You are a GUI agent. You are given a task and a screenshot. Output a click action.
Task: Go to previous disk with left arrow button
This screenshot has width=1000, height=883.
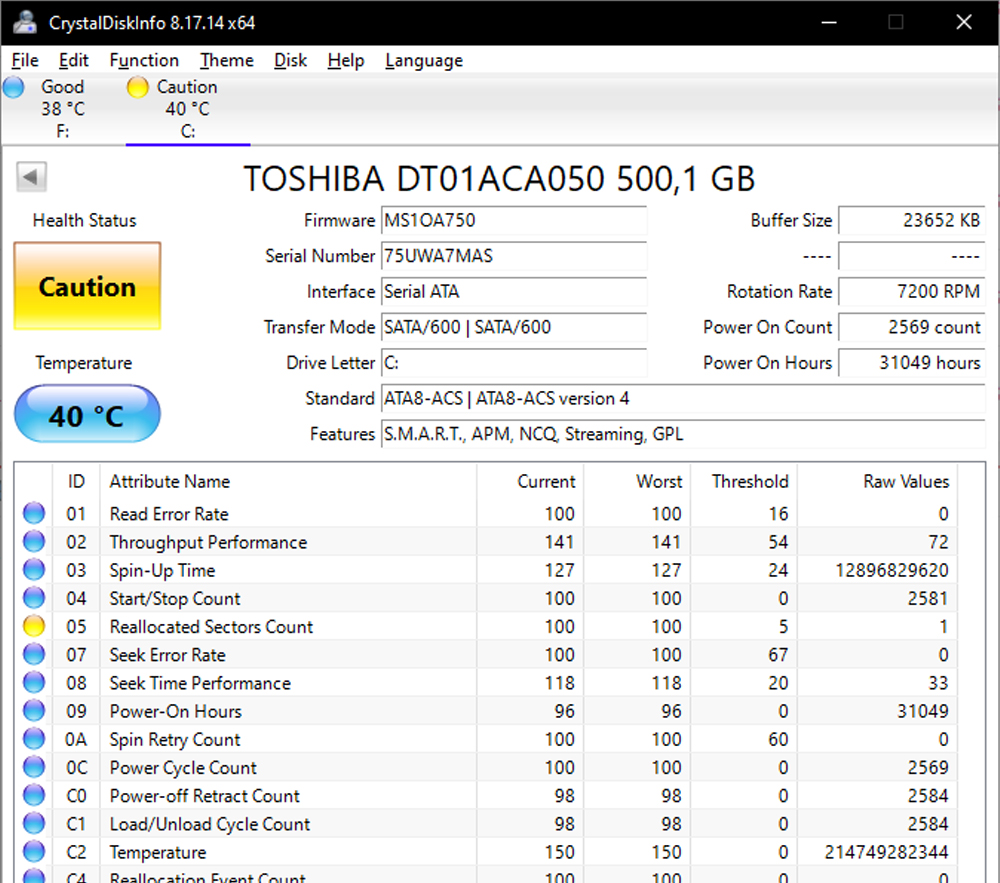coord(31,178)
